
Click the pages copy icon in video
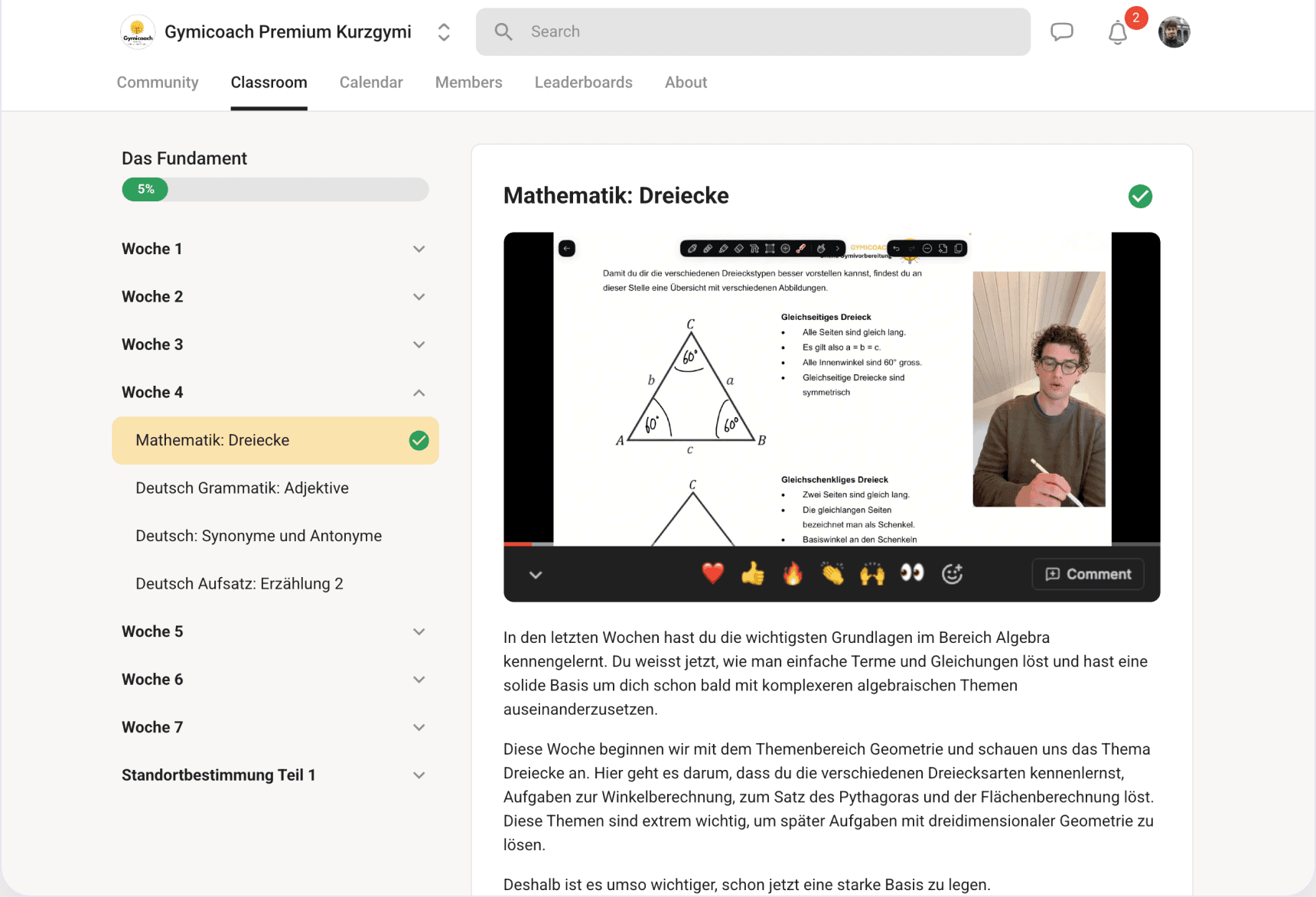coord(958,249)
